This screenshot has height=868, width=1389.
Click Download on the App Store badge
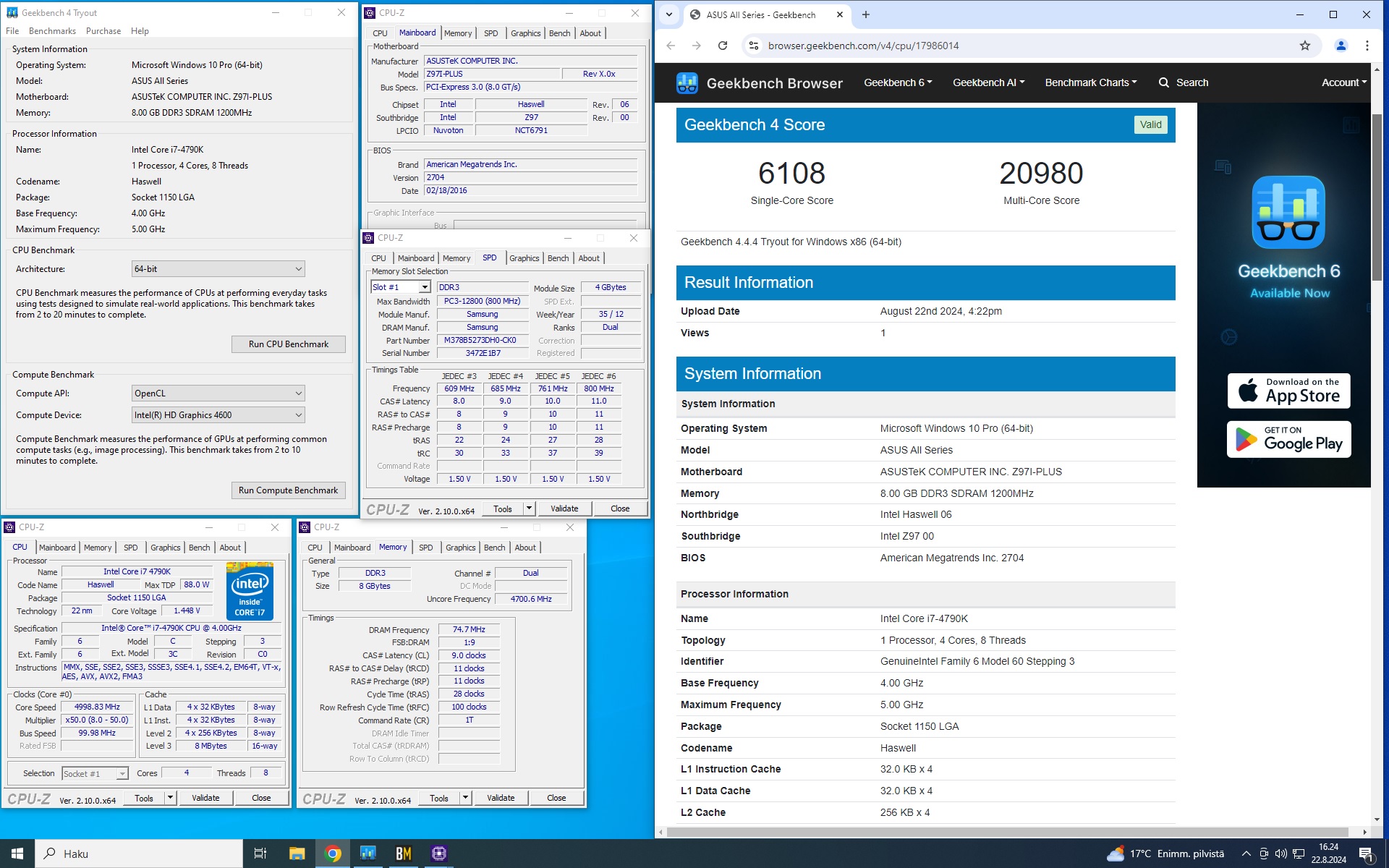pos(1288,391)
